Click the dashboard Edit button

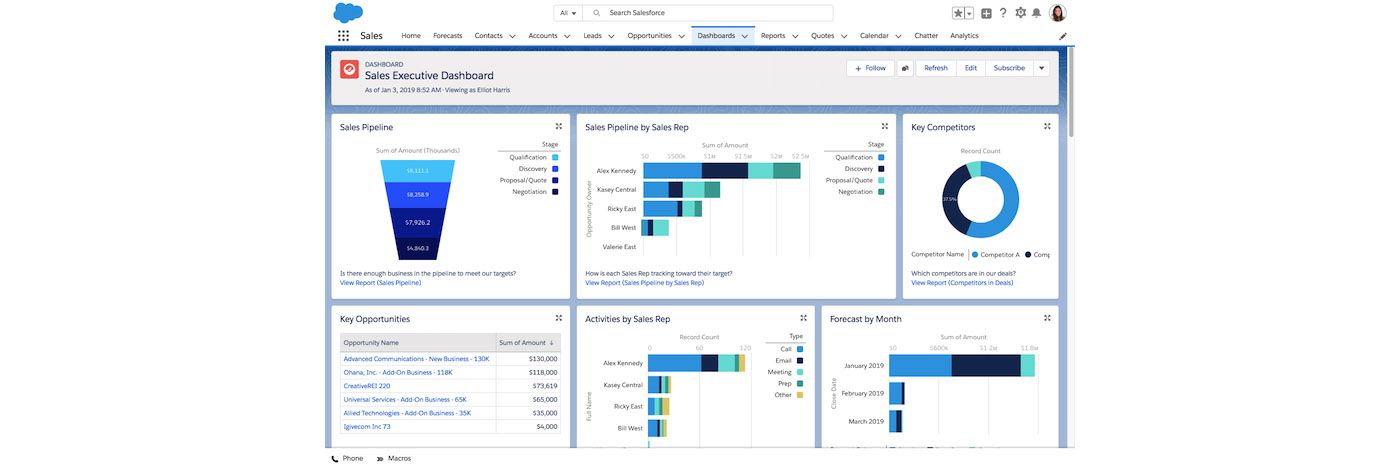click(x=971, y=68)
